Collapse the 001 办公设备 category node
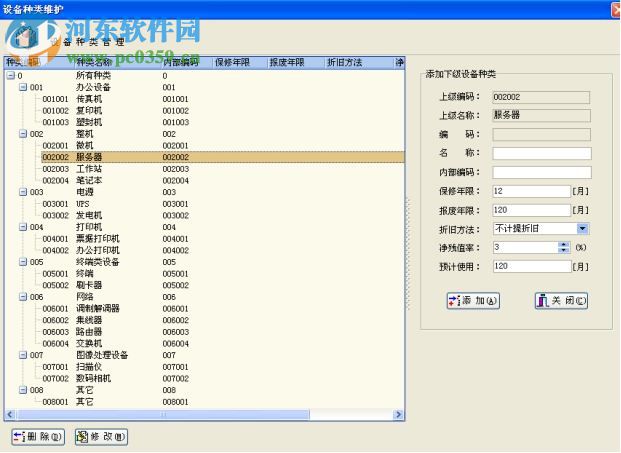The height and width of the screenshot is (453, 621). coord(23,87)
